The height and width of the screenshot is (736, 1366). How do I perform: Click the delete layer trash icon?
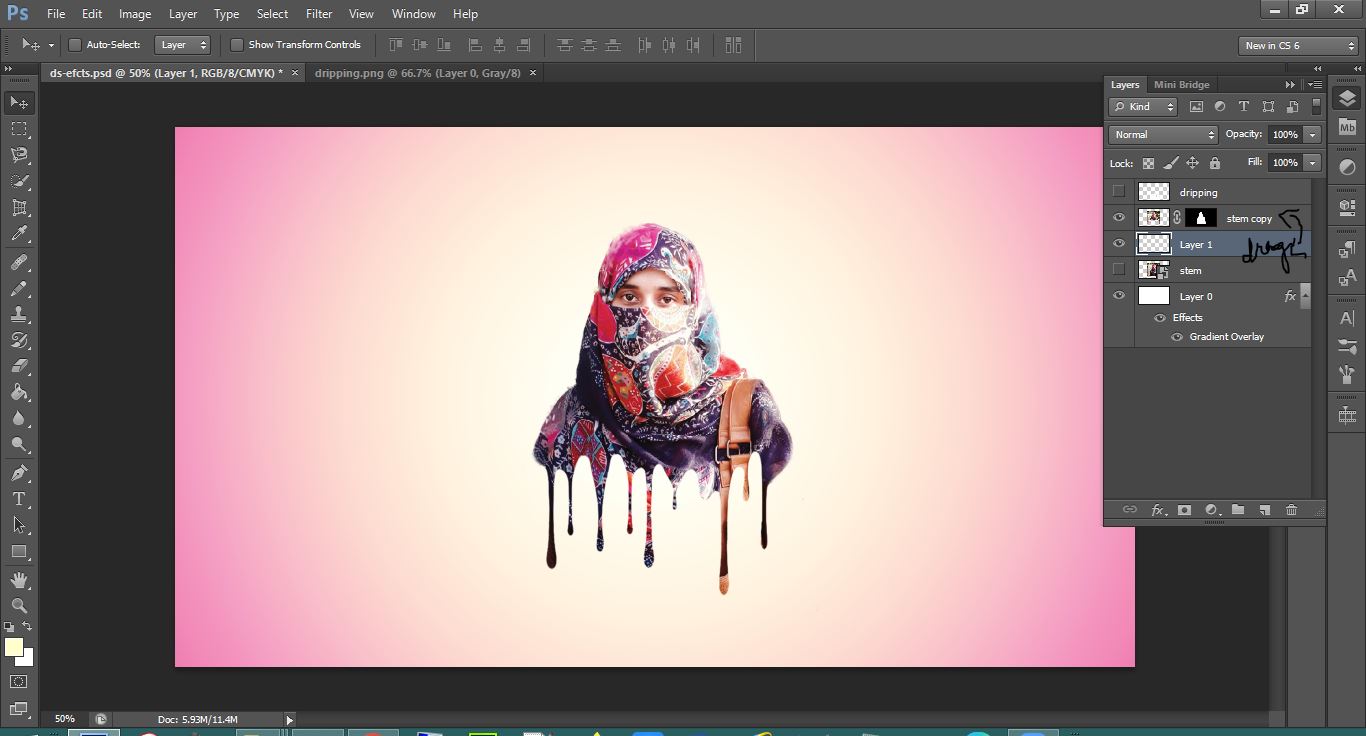(1291, 510)
